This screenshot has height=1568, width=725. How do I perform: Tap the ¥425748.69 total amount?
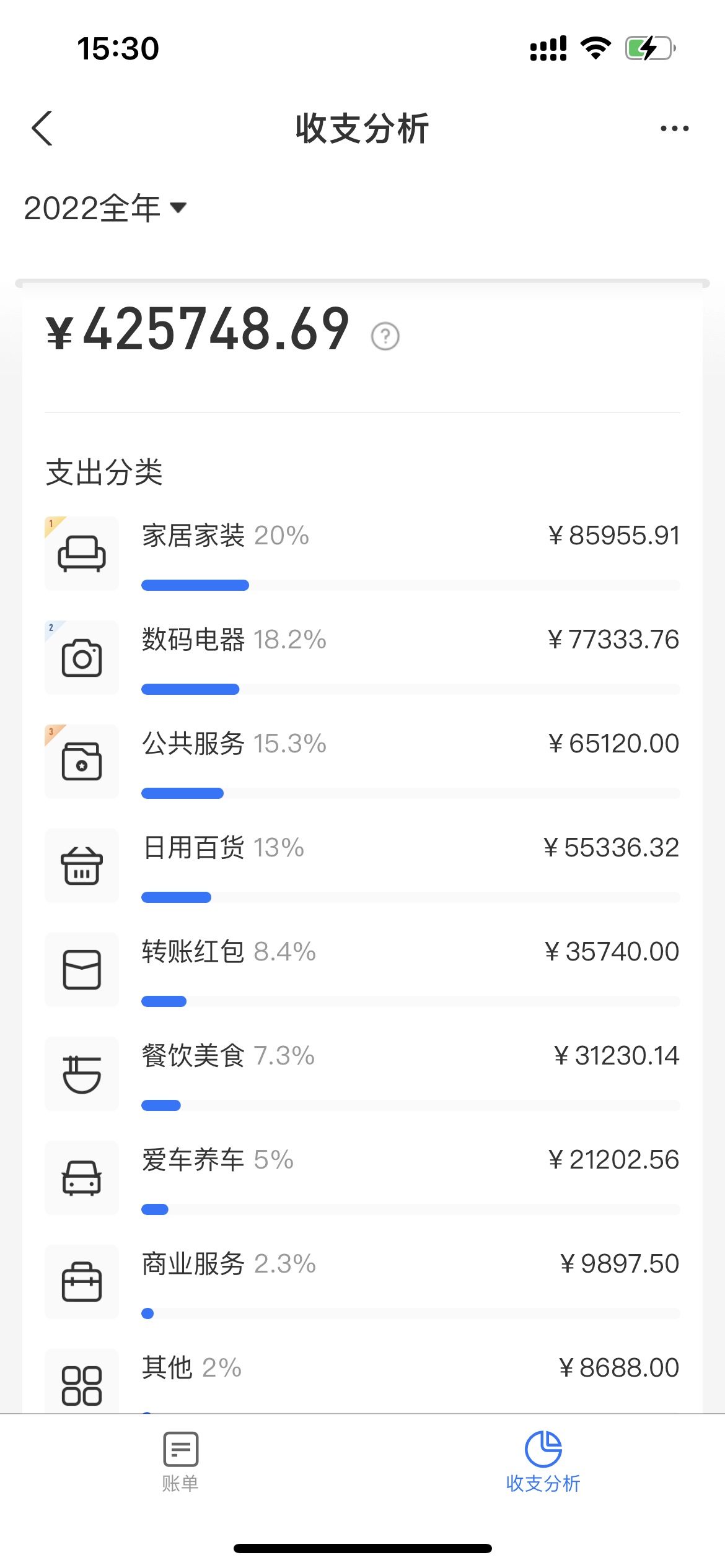click(x=198, y=329)
